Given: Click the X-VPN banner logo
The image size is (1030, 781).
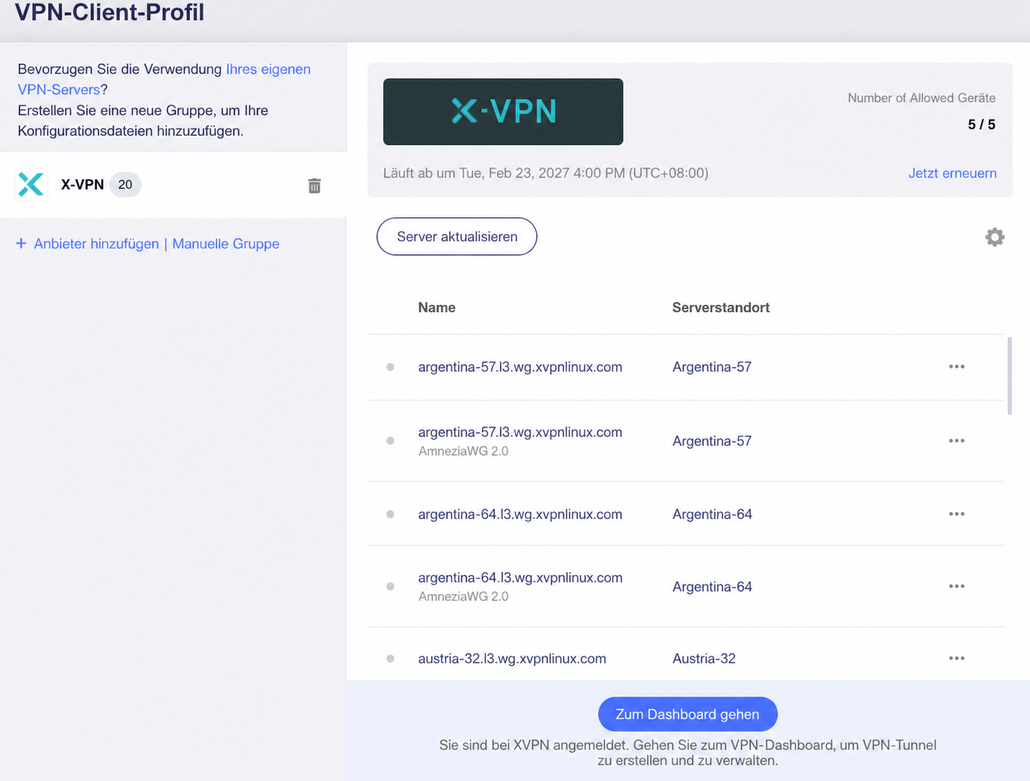Looking at the screenshot, I should (x=503, y=112).
